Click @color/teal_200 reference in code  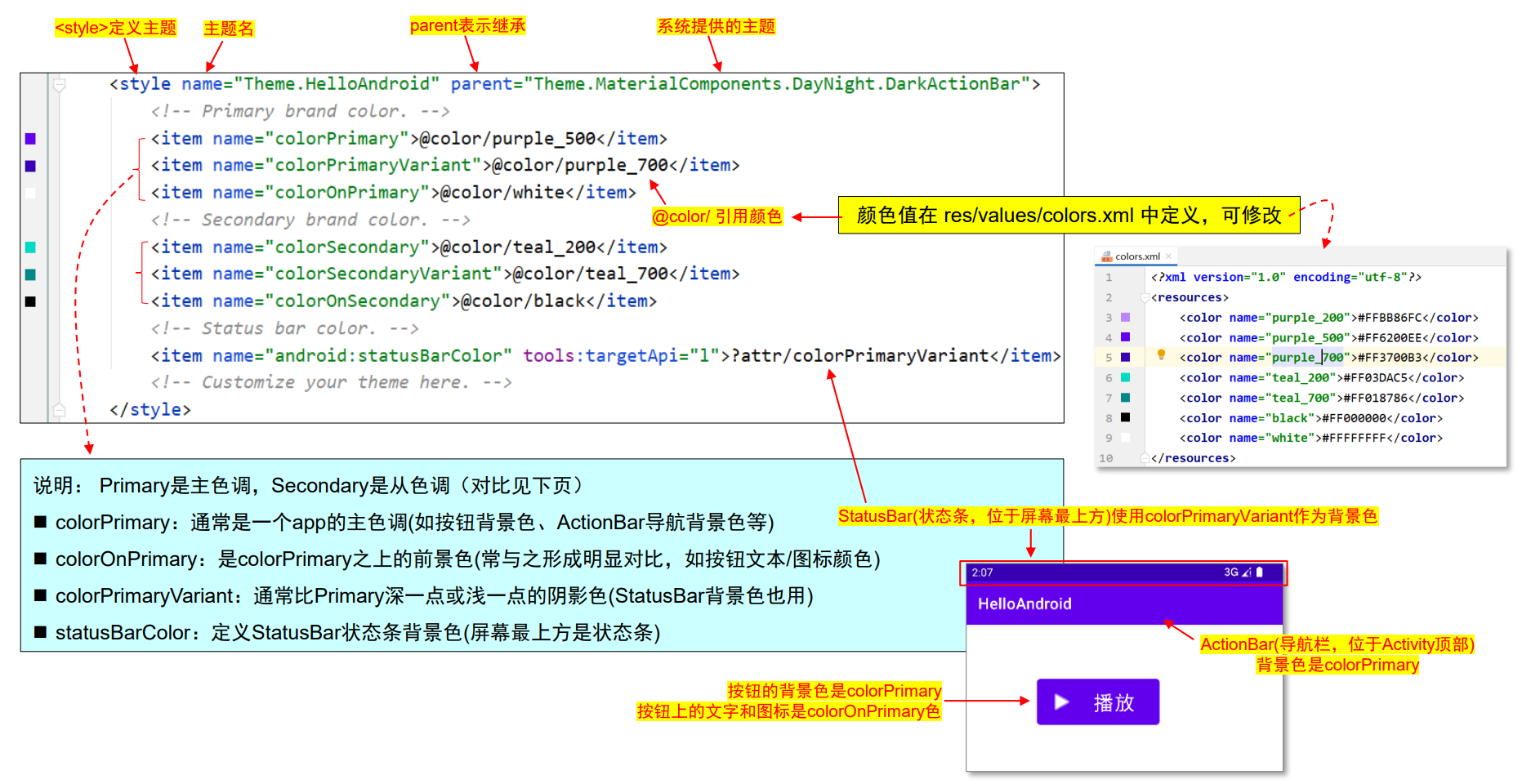(518, 247)
